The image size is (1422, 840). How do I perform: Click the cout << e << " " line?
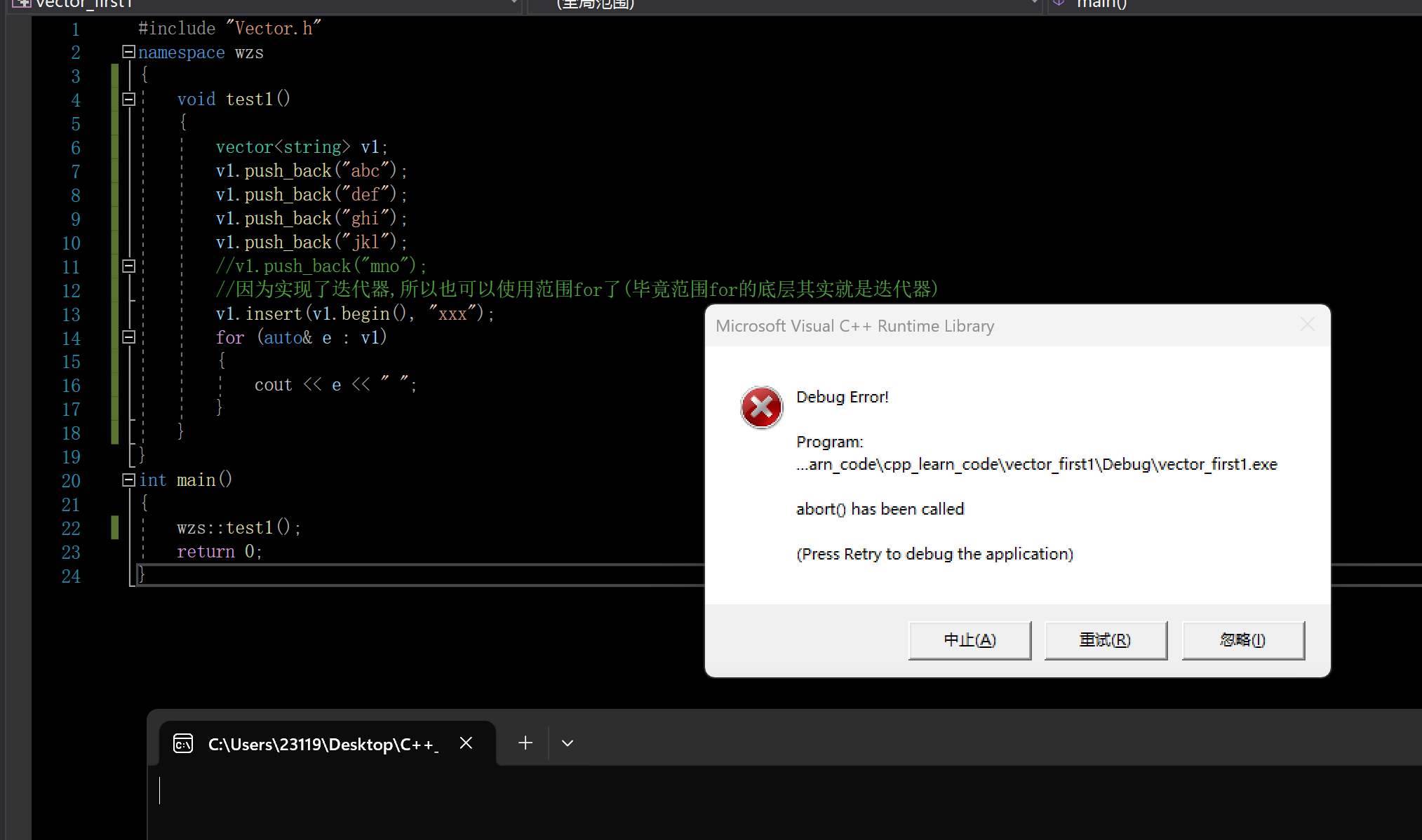(x=336, y=384)
